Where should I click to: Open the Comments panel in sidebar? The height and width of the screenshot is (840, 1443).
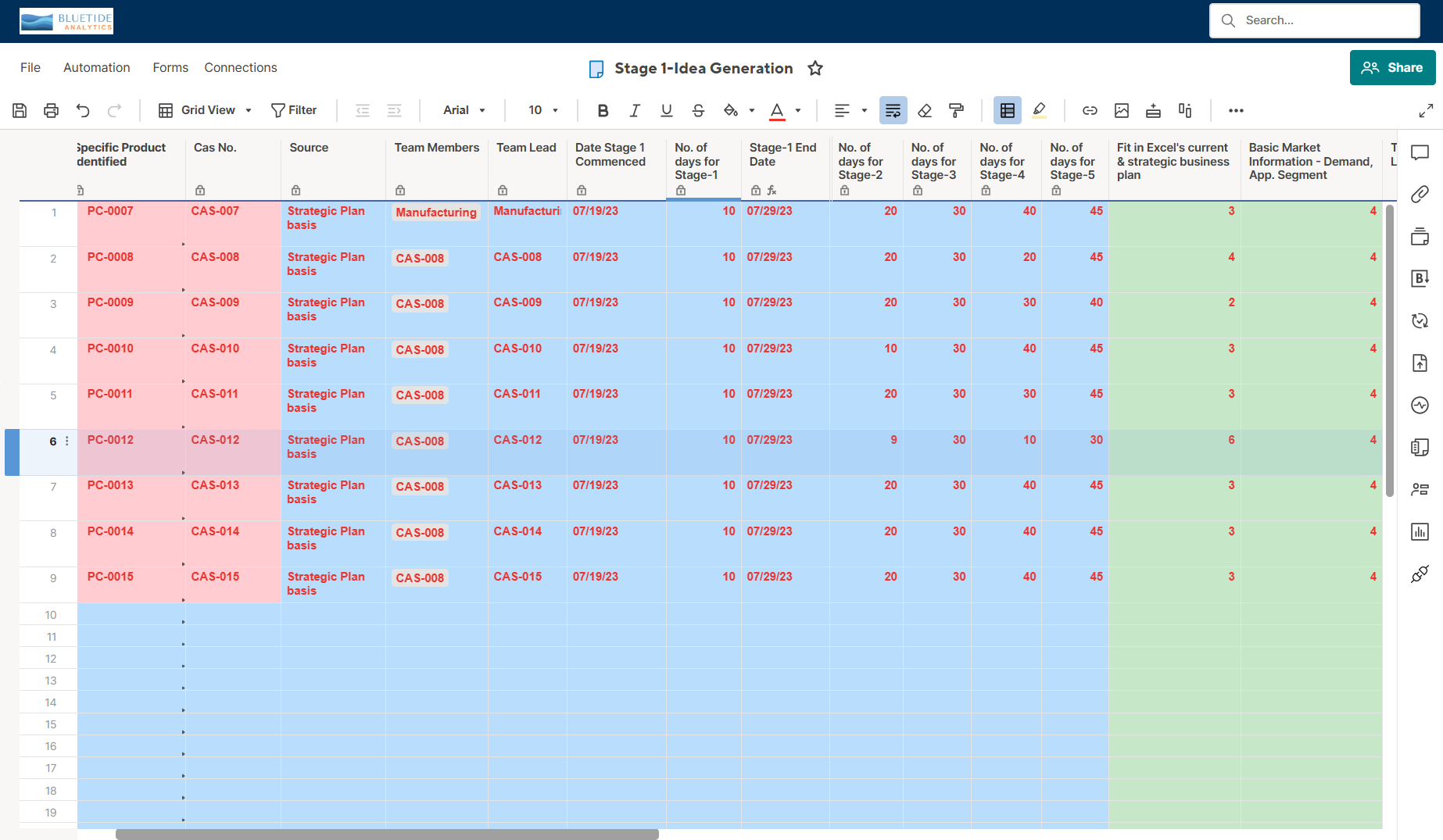(1420, 152)
